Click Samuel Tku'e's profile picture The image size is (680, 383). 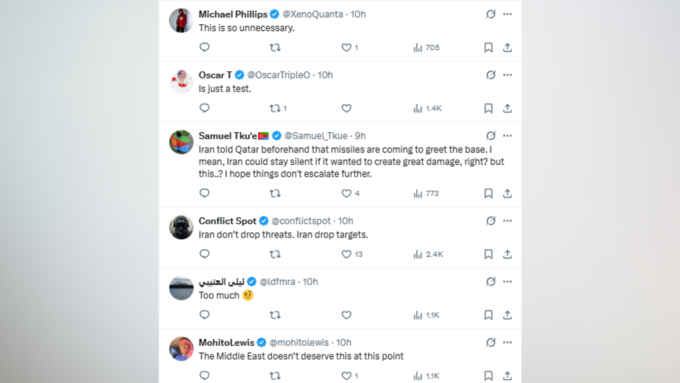(x=181, y=142)
